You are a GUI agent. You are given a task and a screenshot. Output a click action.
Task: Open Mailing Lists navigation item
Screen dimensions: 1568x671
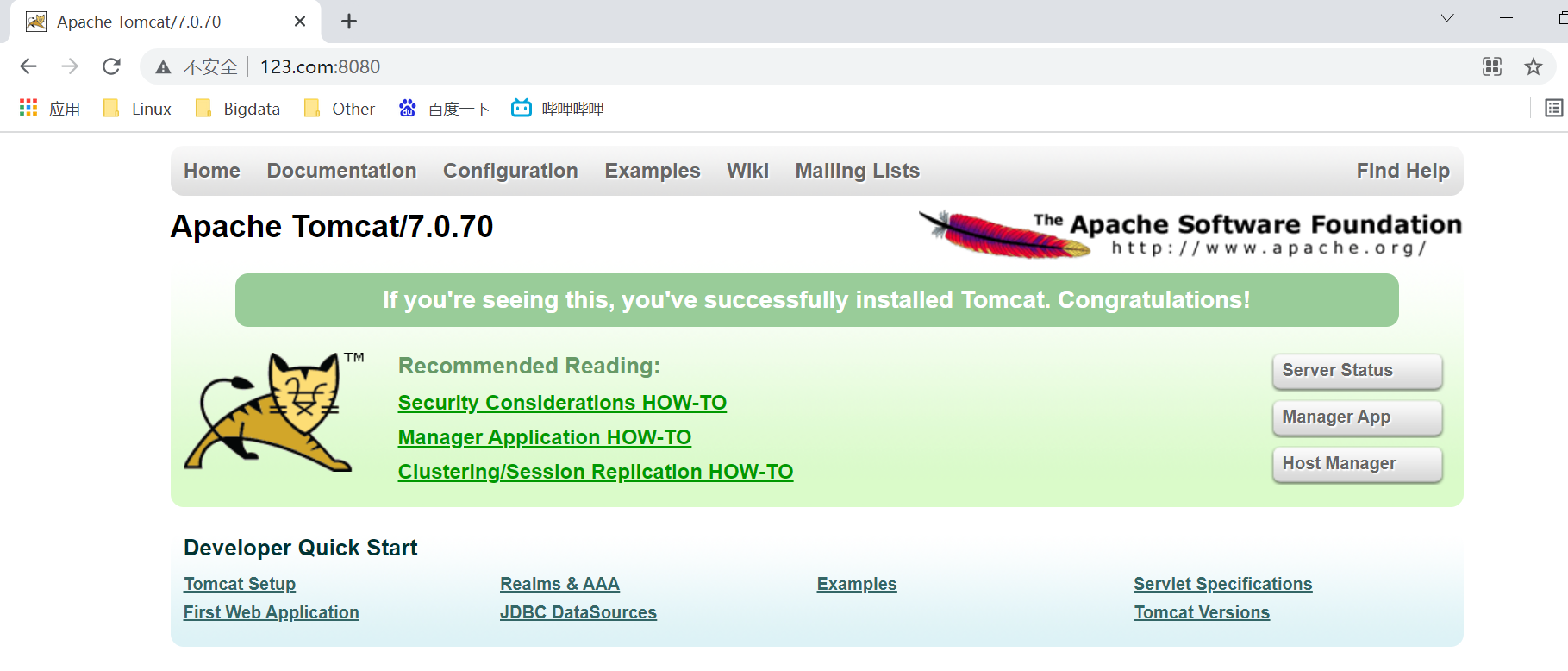[857, 171]
